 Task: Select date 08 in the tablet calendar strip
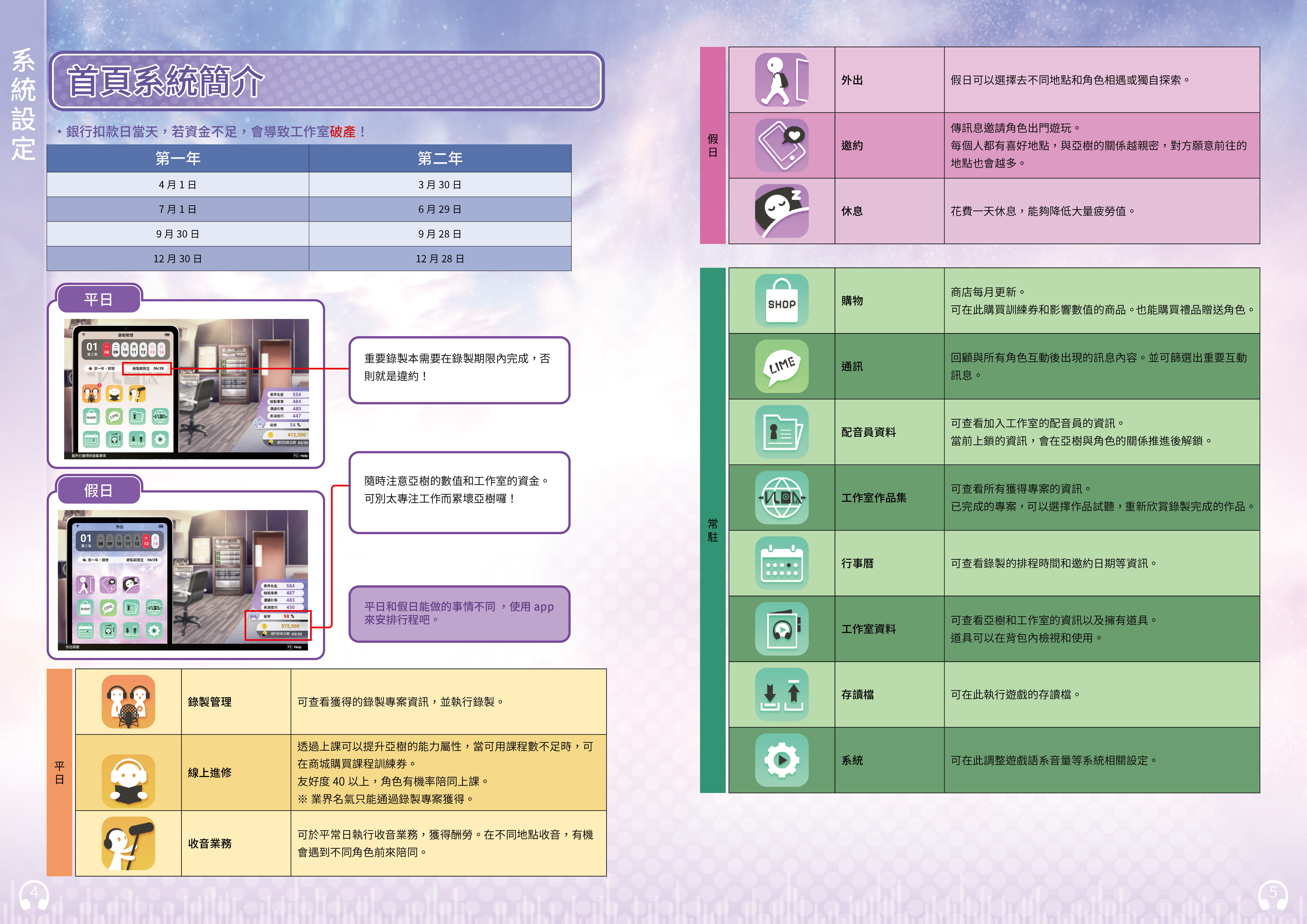(x=106, y=350)
